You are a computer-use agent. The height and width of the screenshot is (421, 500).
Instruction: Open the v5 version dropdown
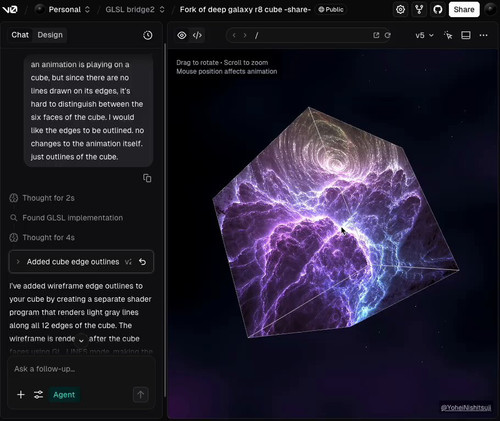(x=424, y=35)
